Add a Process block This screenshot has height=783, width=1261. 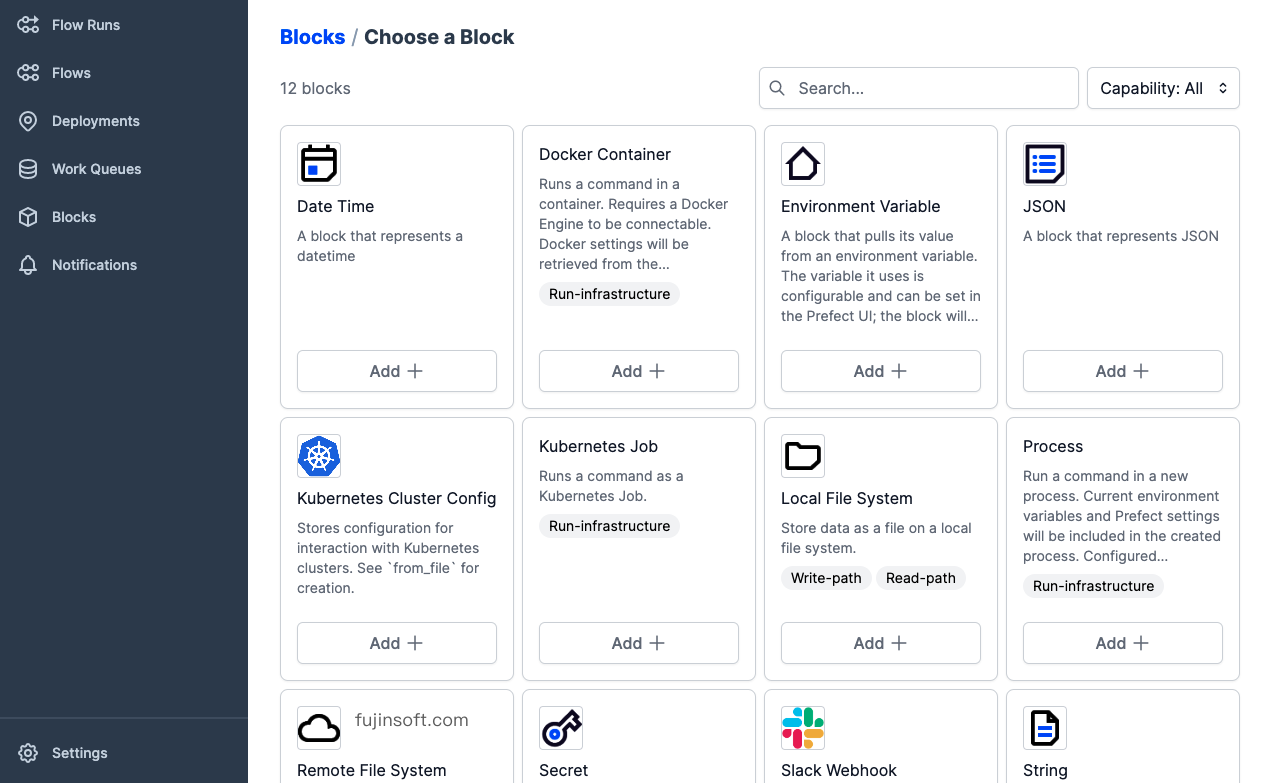(x=1123, y=643)
